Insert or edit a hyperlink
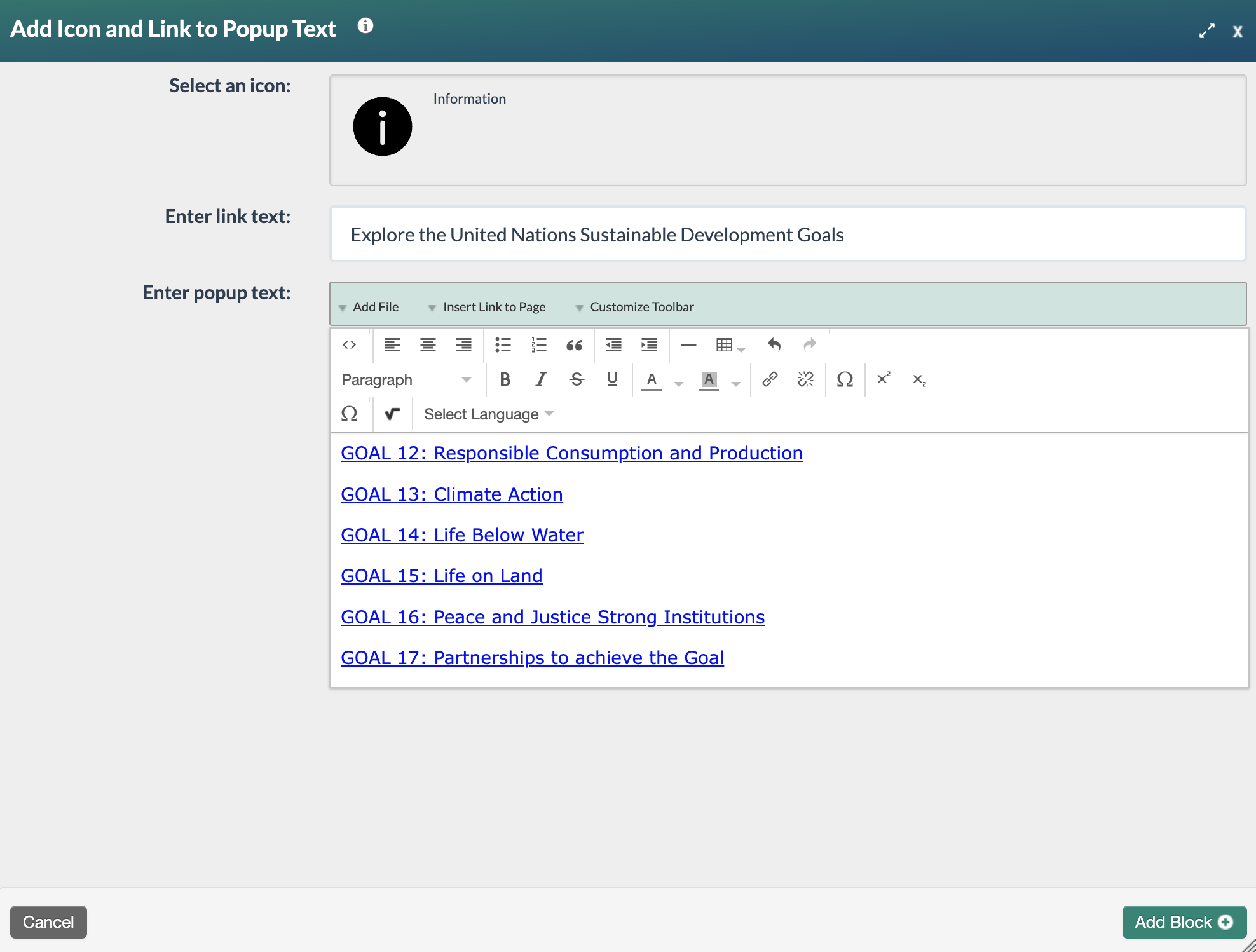 tap(770, 379)
